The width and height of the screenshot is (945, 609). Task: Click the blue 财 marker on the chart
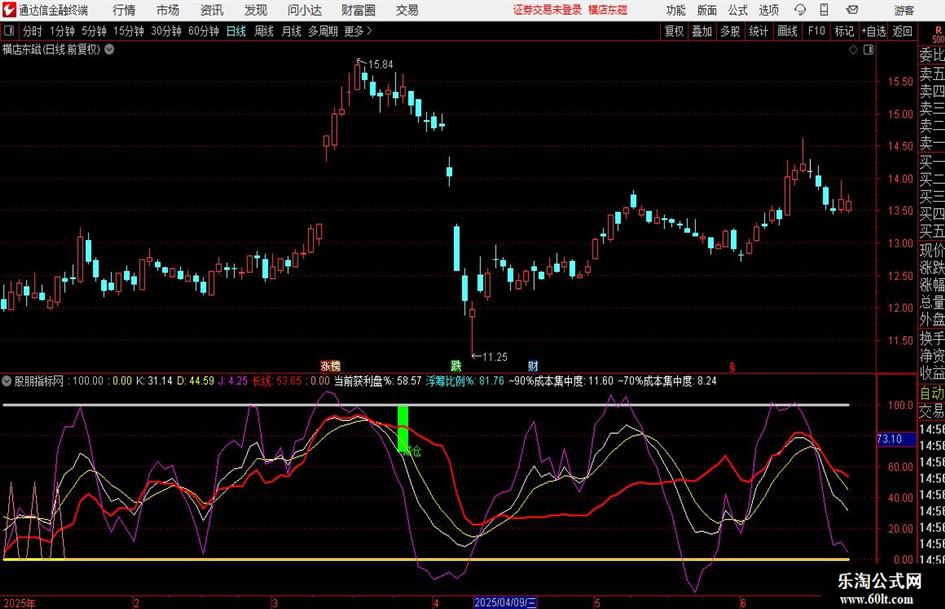click(x=533, y=365)
